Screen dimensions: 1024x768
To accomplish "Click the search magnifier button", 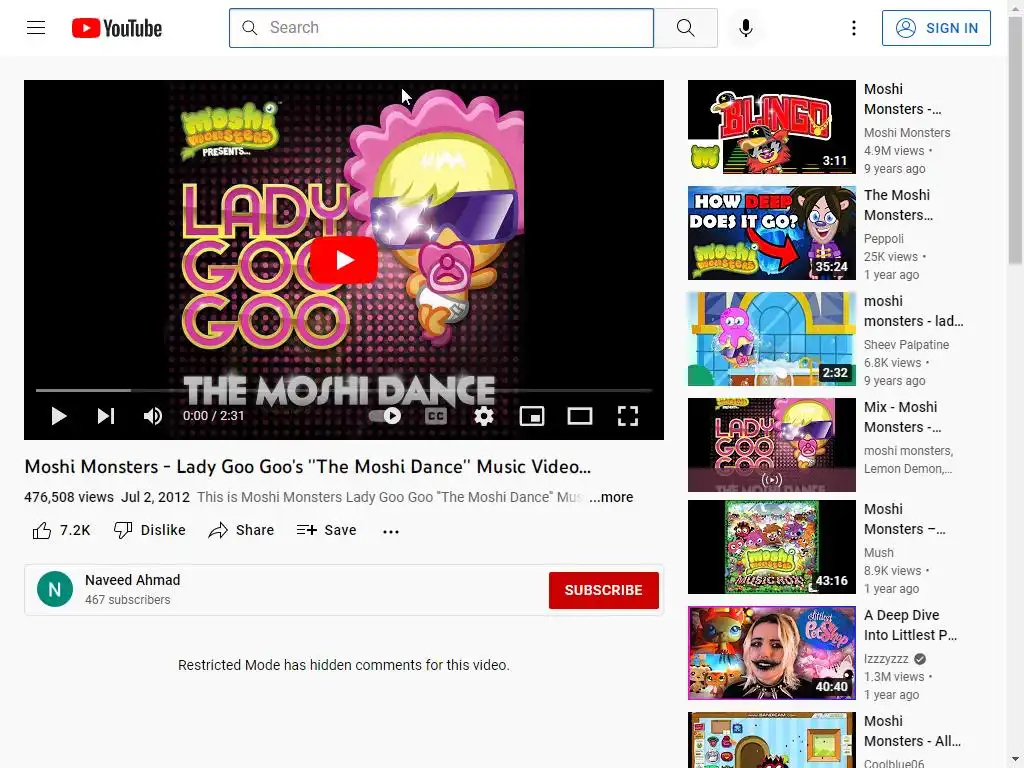I will tap(686, 27).
